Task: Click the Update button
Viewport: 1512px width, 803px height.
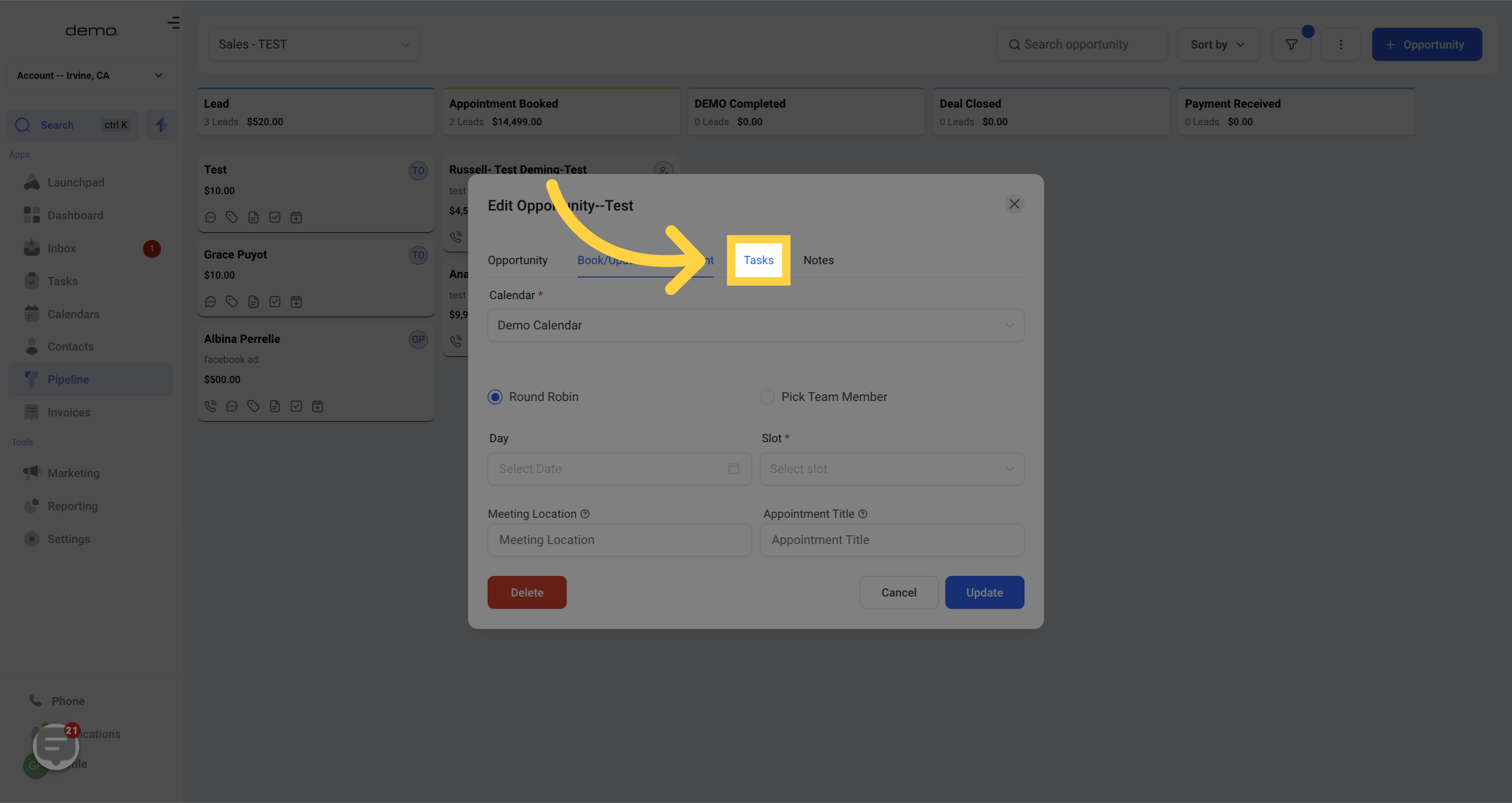Action: (x=984, y=592)
